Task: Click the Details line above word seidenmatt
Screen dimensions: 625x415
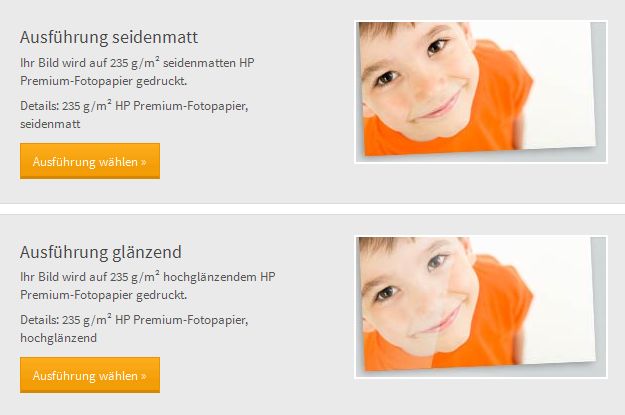Action: (134, 106)
